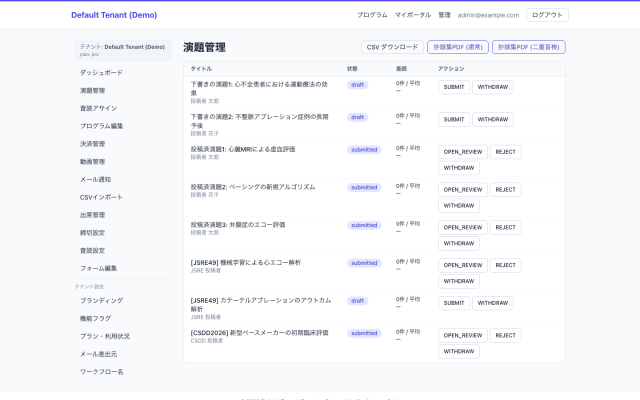Screen dimensions: 640x400
Task: Open CSVインポート in the sidebar
Action: click(123, 197)
